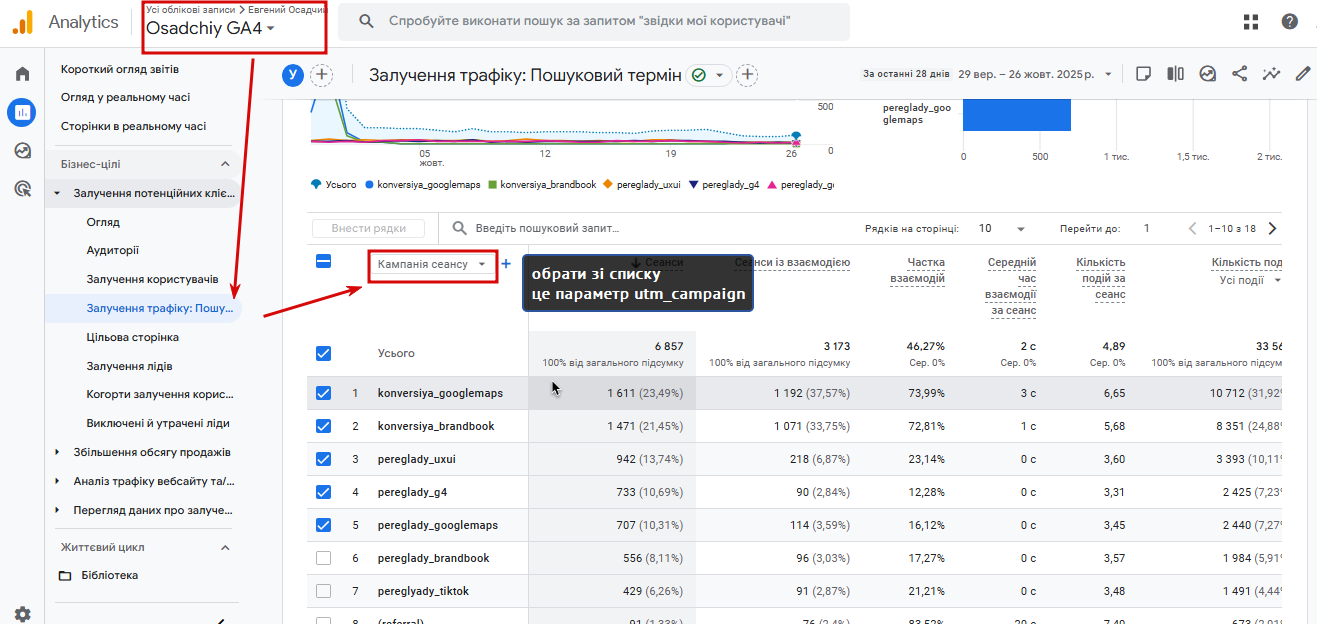The image size is (1317, 624).
Task: Open the 'Залучення лідів' sidebar item
Action: pyautogui.click(x=129, y=367)
